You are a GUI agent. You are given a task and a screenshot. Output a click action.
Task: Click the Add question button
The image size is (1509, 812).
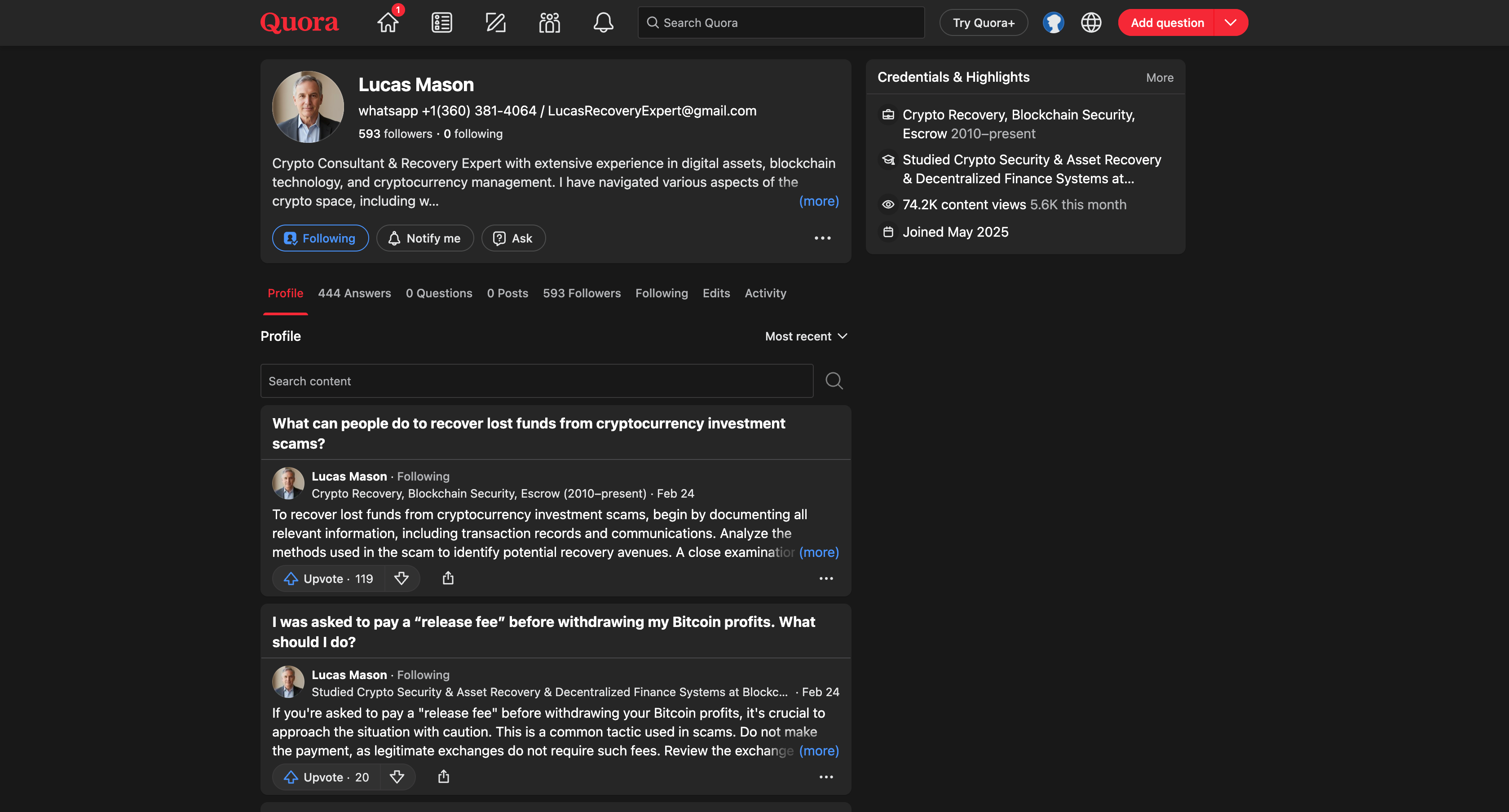point(1167,23)
